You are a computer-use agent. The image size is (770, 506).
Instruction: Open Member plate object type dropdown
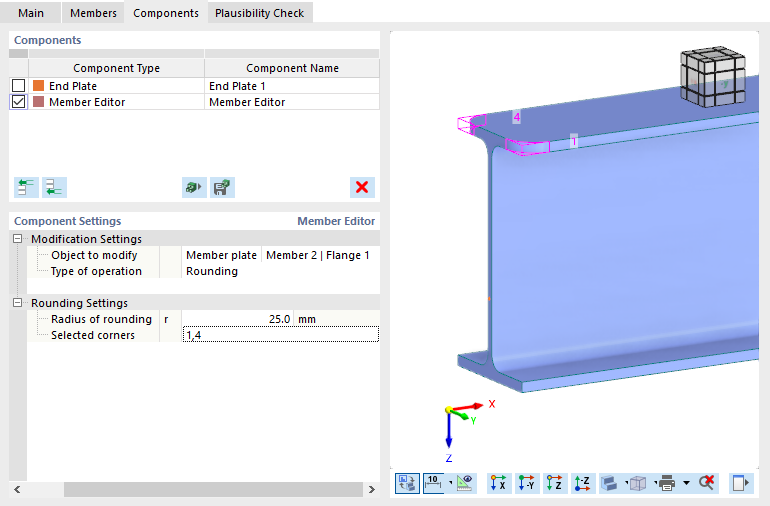click(x=221, y=255)
